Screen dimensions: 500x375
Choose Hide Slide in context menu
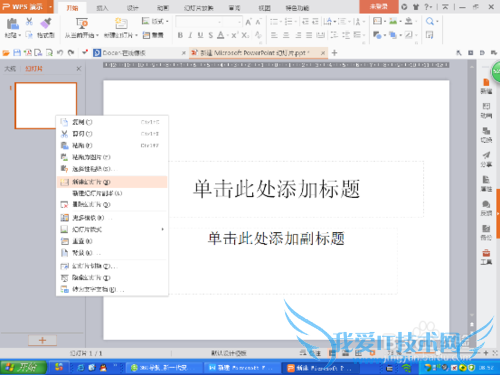[112, 277]
